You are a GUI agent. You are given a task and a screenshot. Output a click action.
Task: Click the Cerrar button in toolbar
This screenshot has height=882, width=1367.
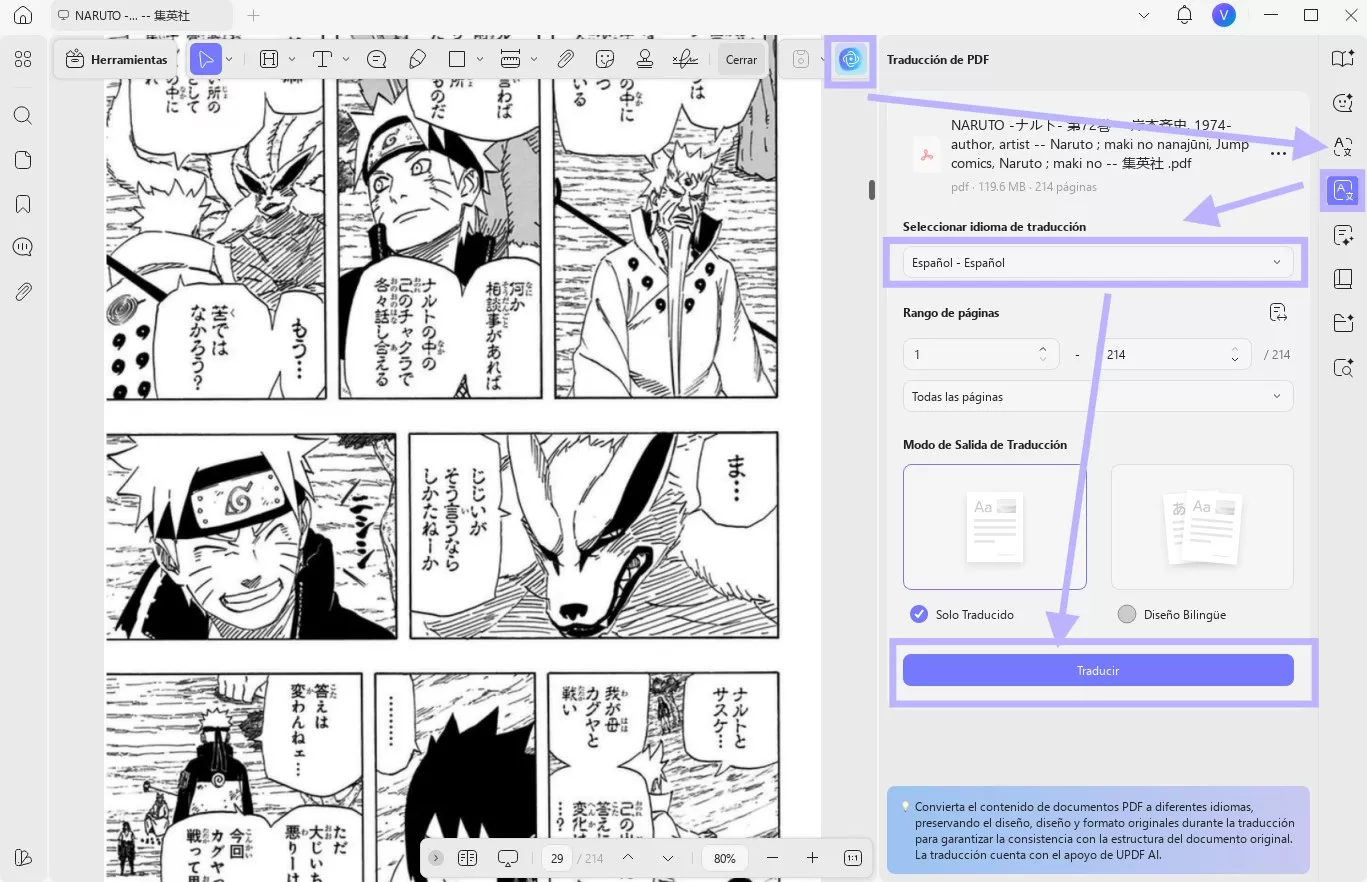(741, 59)
